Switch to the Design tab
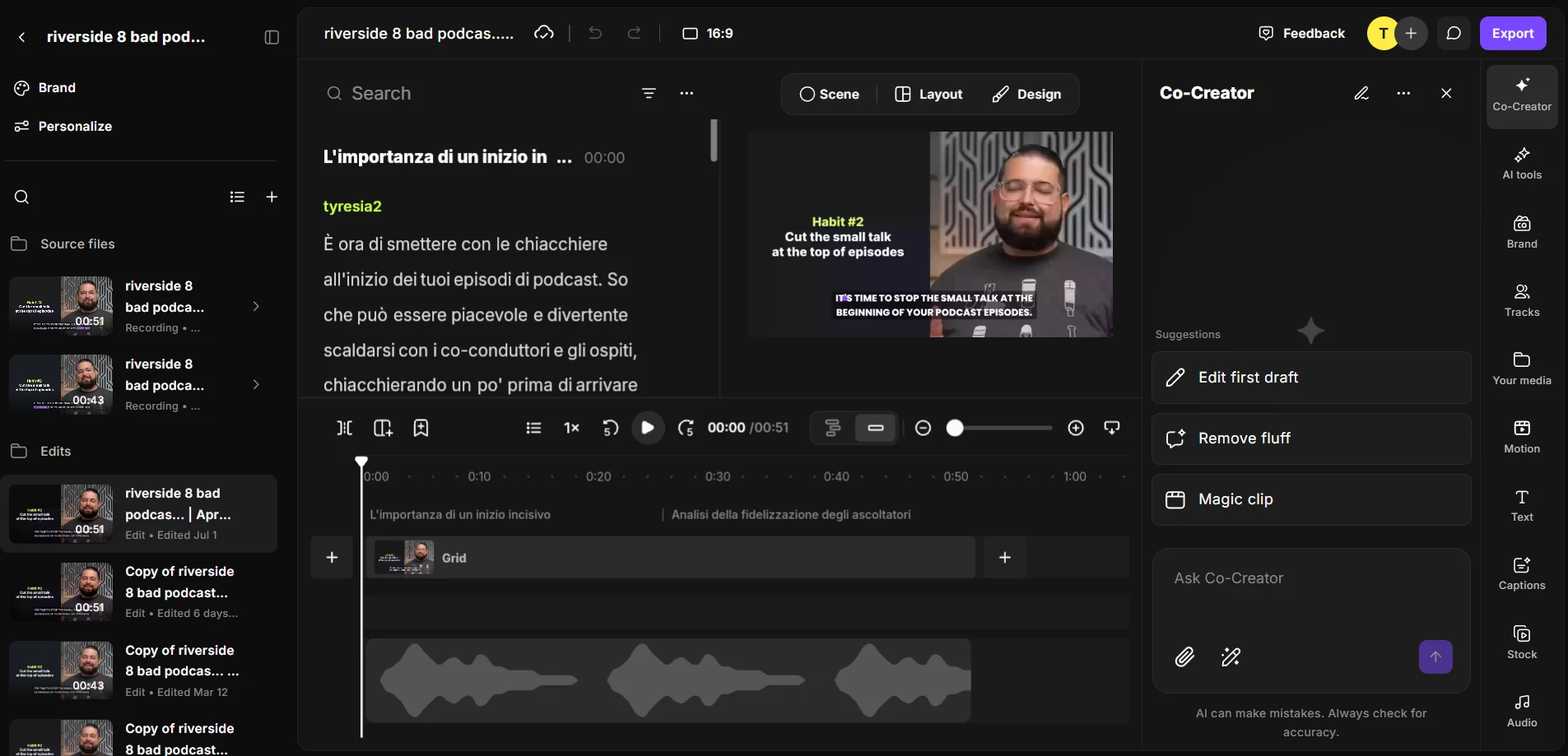The height and width of the screenshot is (756, 1568). (x=1026, y=95)
